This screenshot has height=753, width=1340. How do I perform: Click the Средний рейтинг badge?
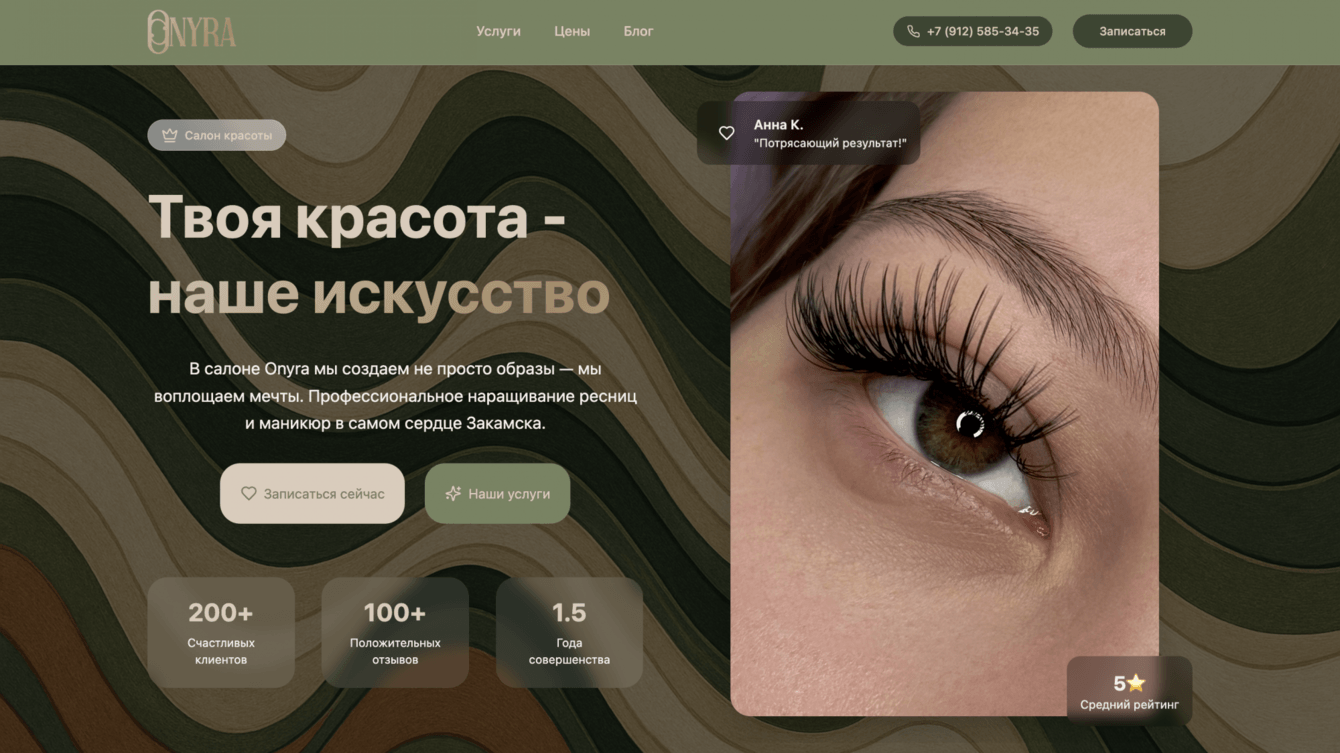1128,689
